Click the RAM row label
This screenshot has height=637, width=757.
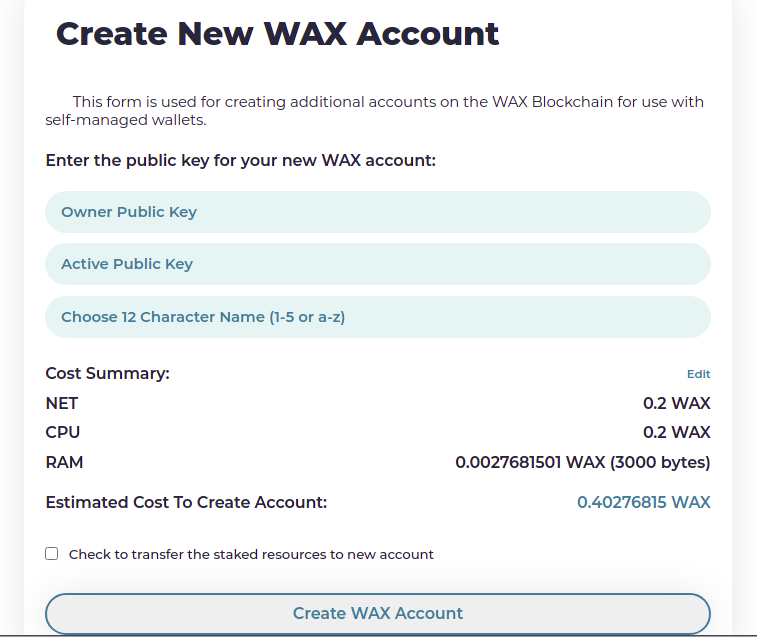[64, 462]
